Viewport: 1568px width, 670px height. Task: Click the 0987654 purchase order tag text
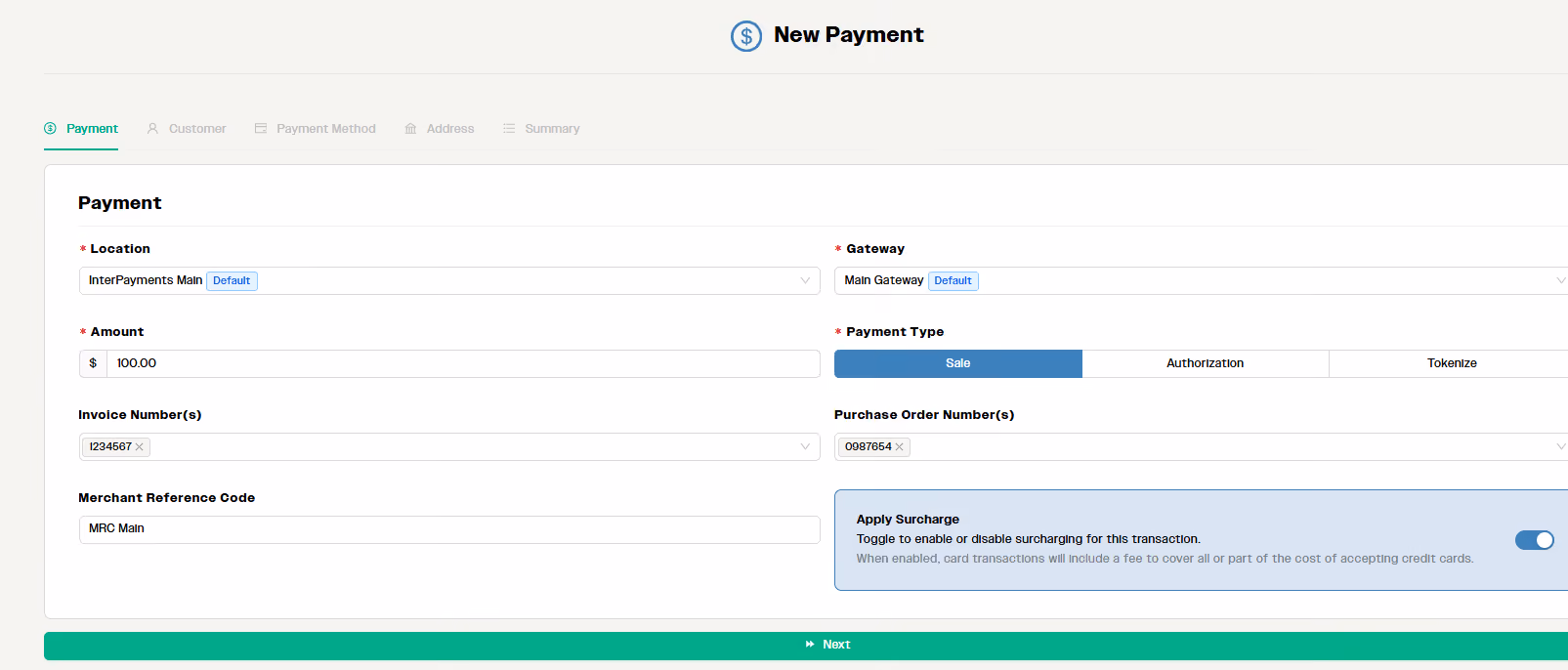pyautogui.click(x=869, y=446)
